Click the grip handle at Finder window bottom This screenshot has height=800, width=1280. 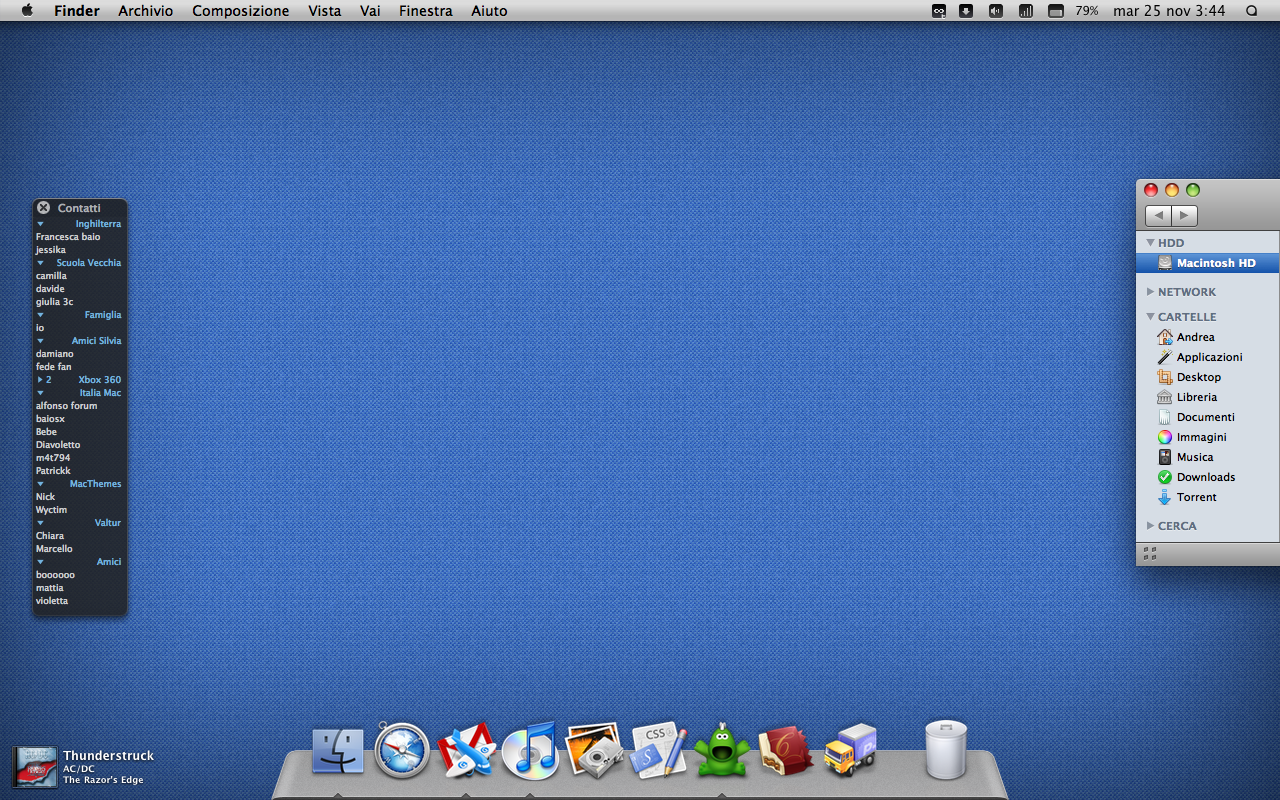1150,553
